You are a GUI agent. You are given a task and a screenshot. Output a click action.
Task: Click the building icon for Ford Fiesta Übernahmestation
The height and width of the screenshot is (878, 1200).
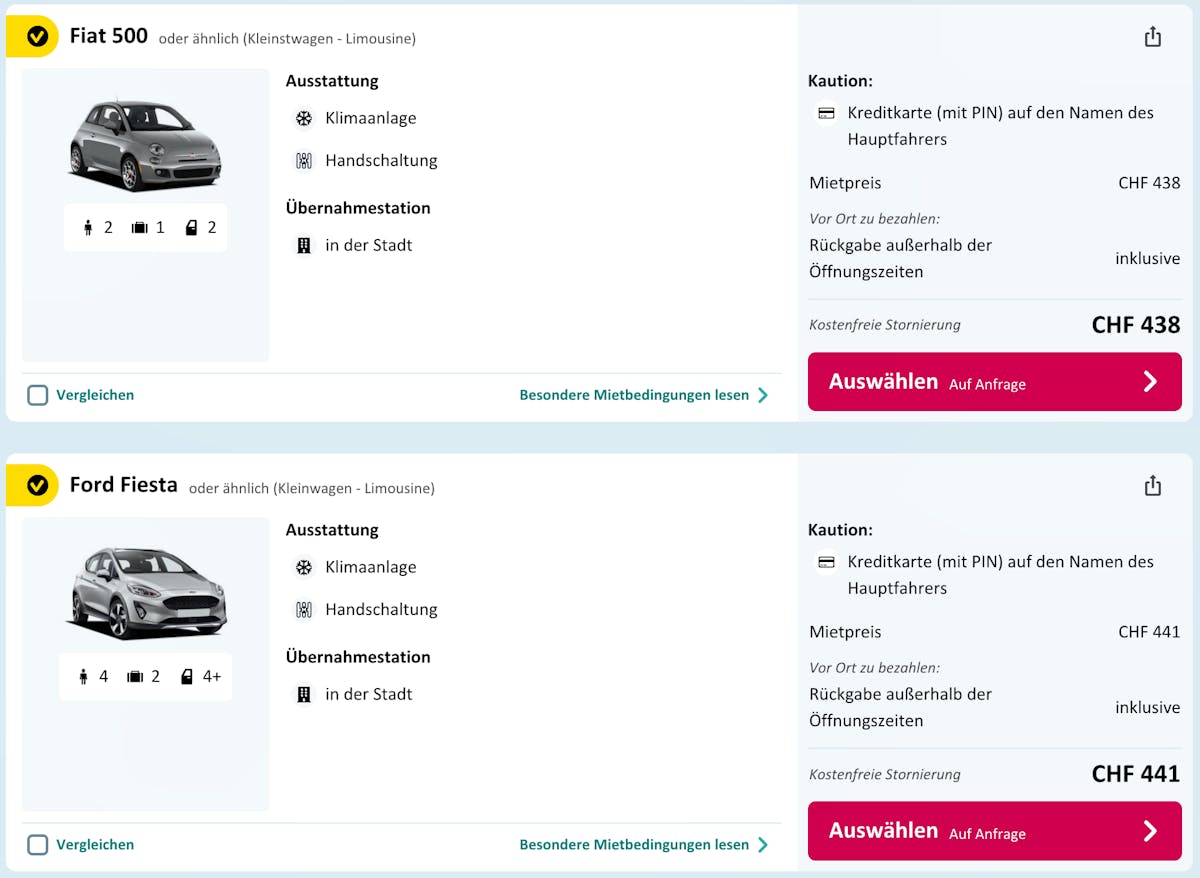[304, 694]
